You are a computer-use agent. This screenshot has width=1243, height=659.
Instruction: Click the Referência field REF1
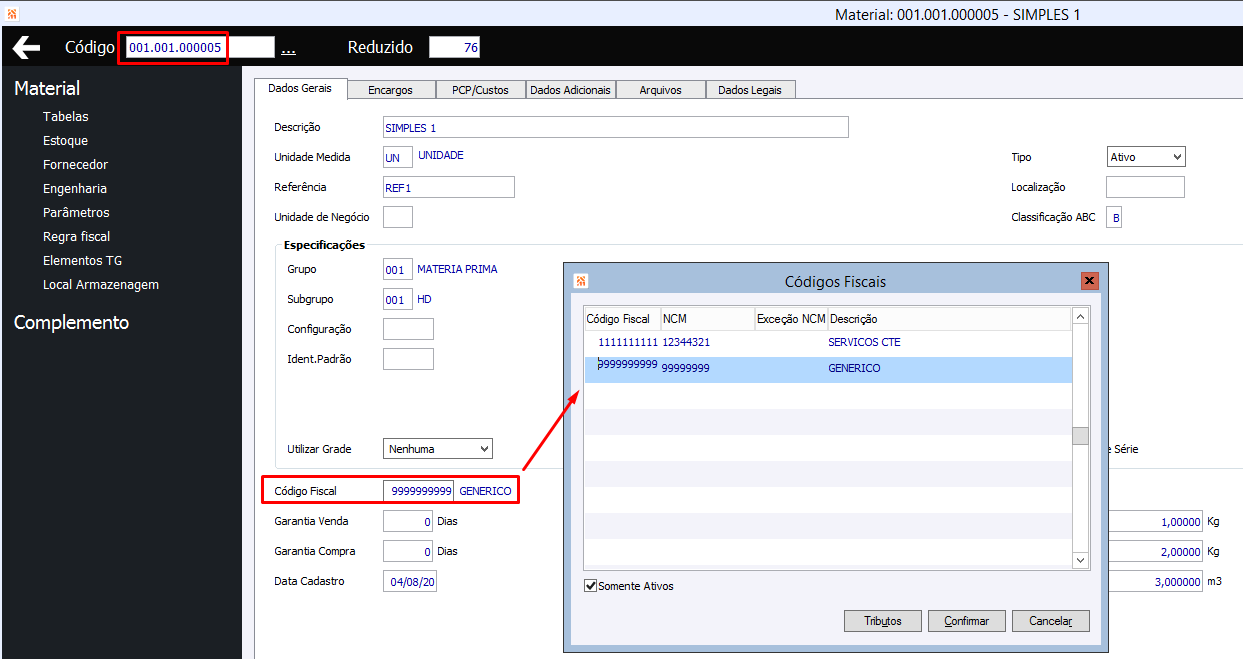[449, 187]
